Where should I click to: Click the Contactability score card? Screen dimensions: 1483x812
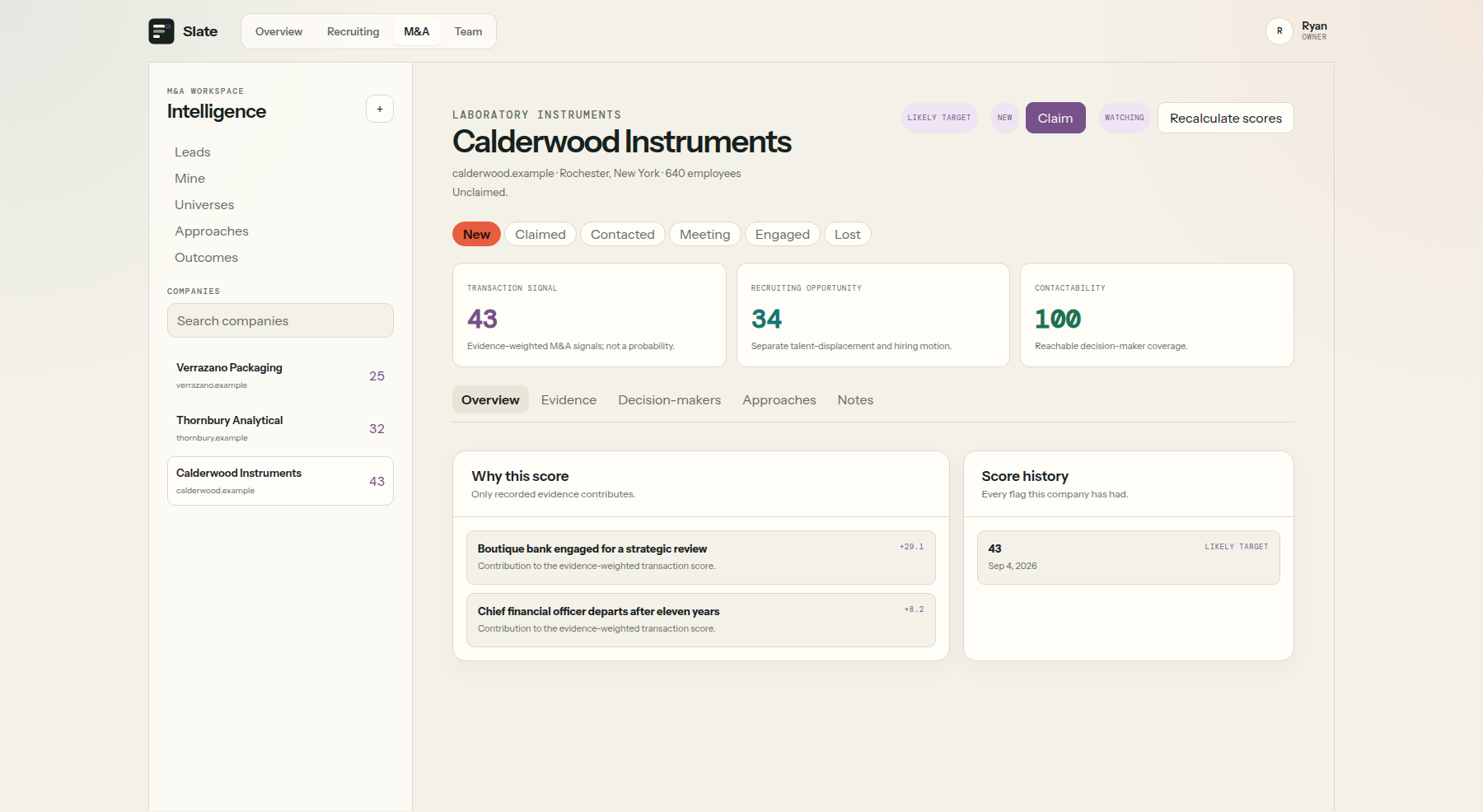tap(1157, 315)
